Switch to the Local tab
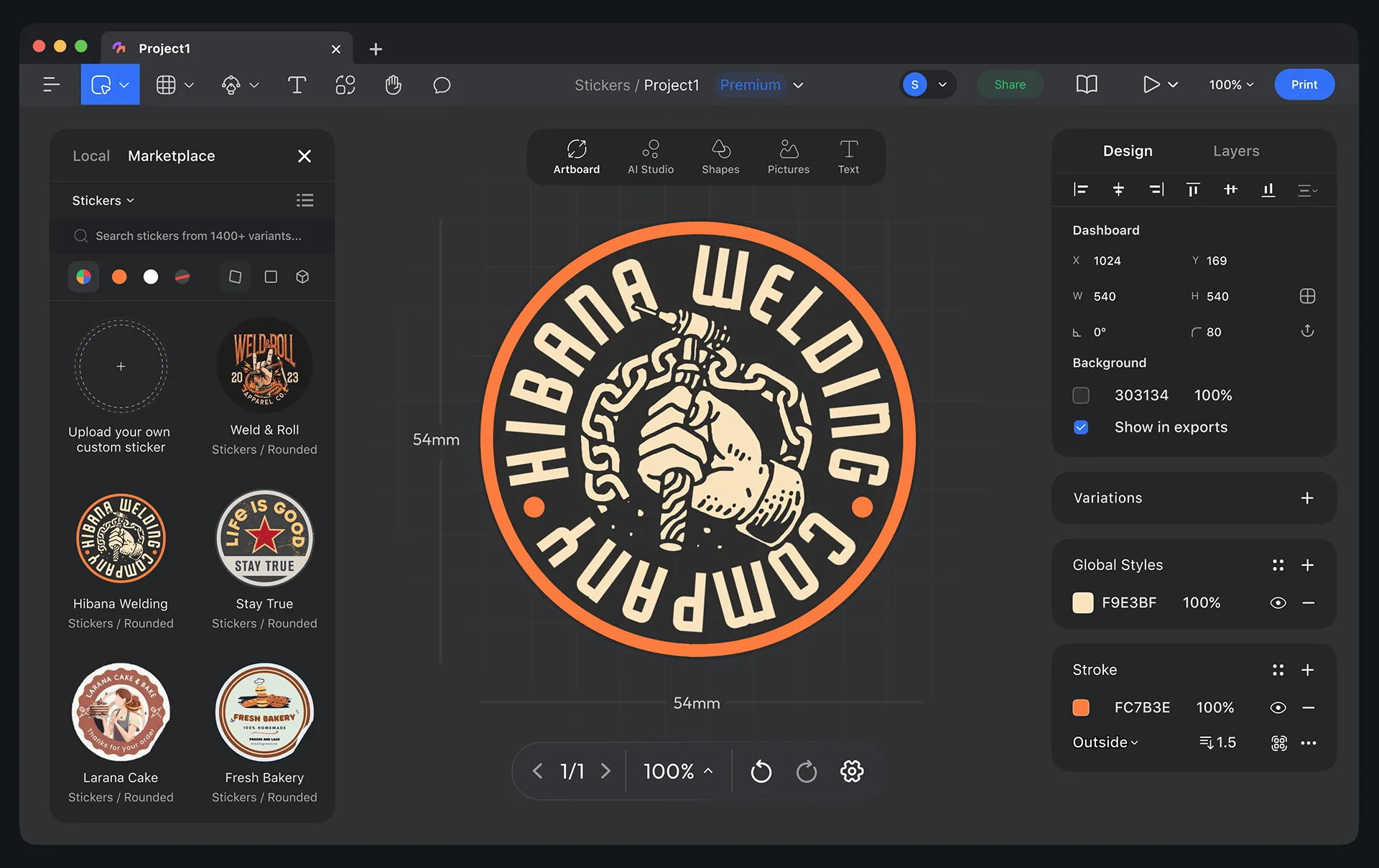Viewport: 1379px width, 868px height. pos(91,156)
